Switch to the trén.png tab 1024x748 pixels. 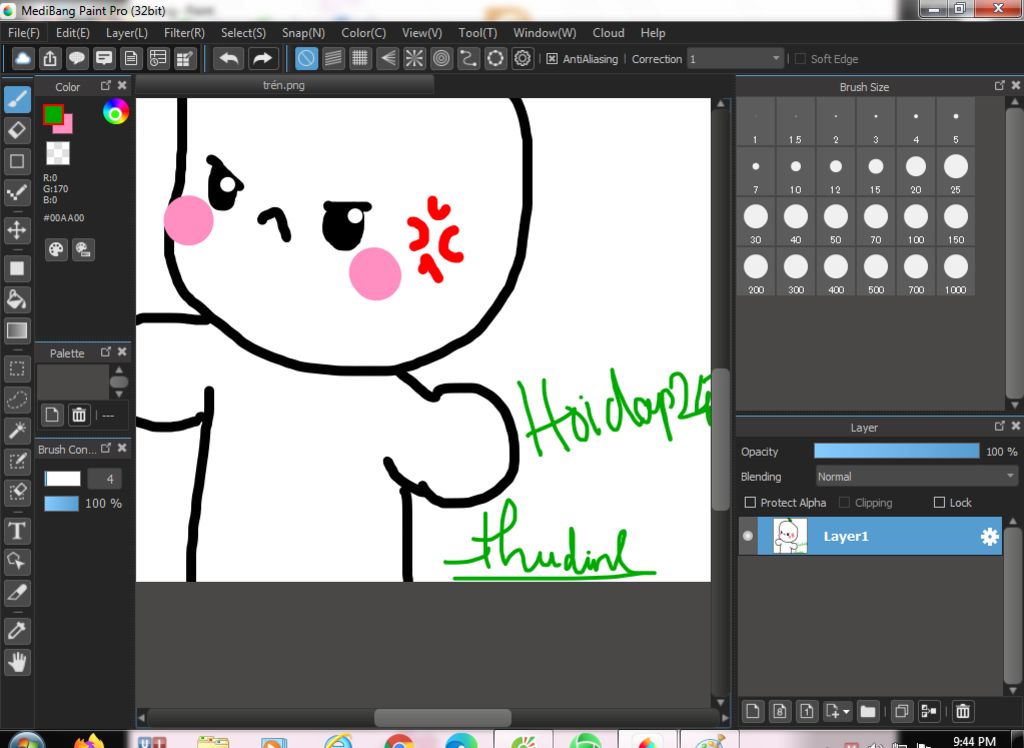(x=284, y=85)
